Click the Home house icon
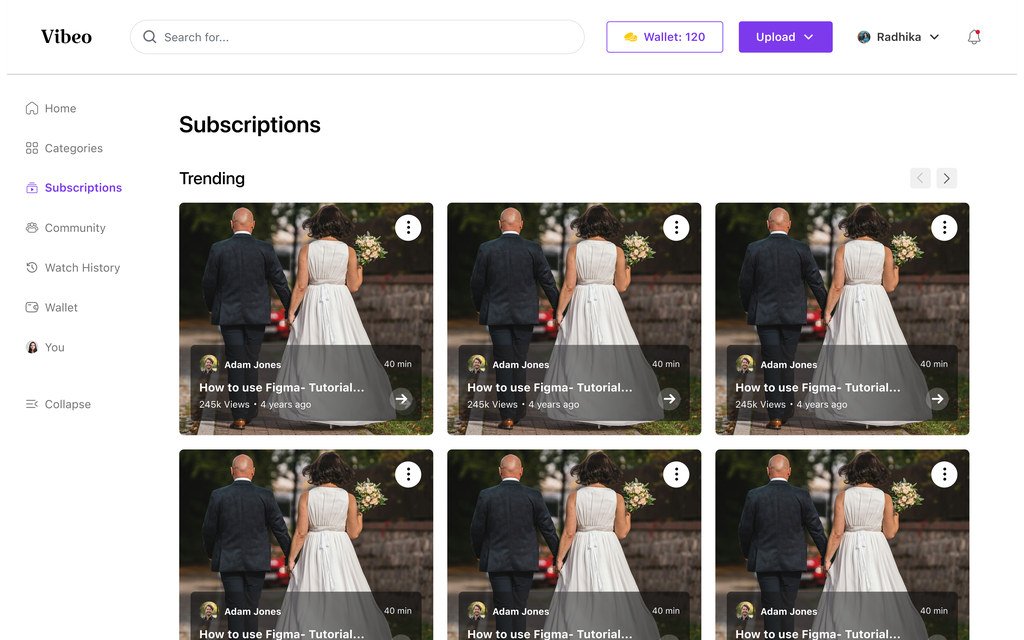 31,108
